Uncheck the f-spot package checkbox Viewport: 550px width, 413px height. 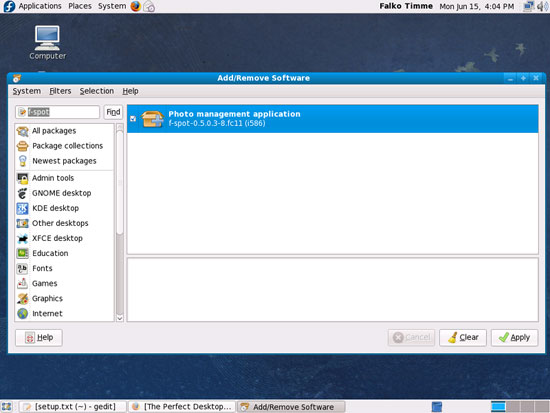133,119
